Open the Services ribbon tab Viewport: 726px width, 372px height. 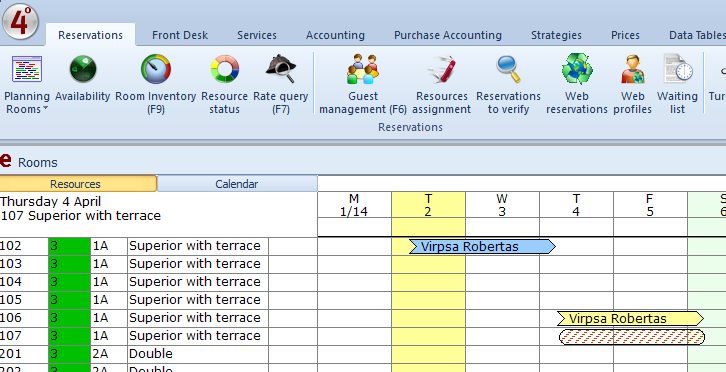[x=257, y=35]
